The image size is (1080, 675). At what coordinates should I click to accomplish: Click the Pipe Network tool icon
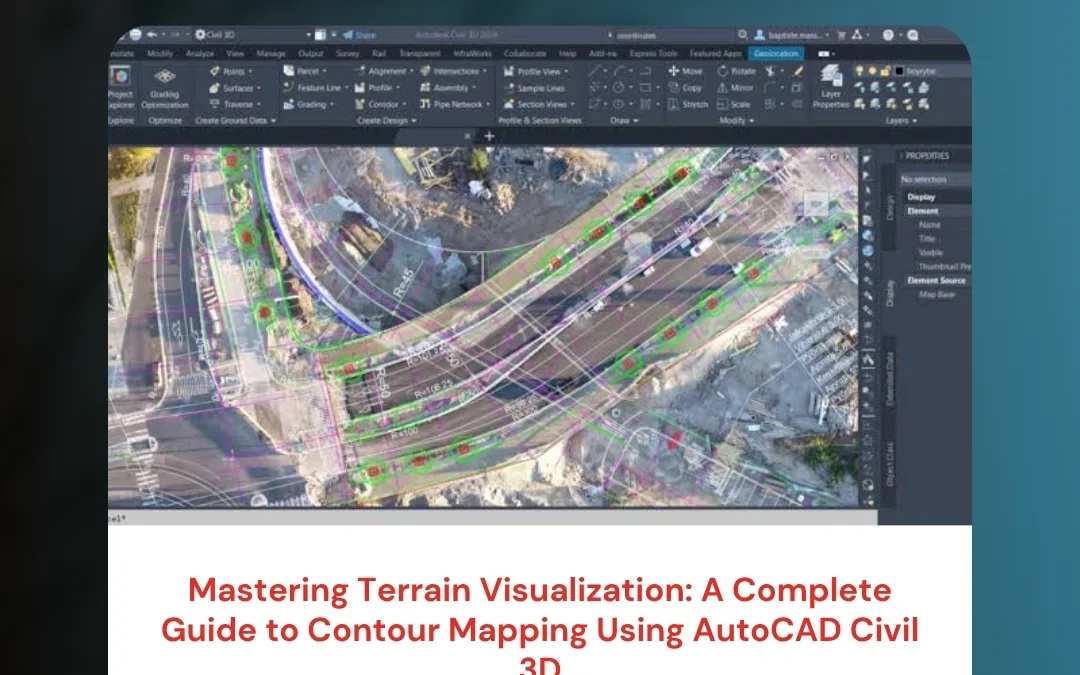(x=425, y=104)
